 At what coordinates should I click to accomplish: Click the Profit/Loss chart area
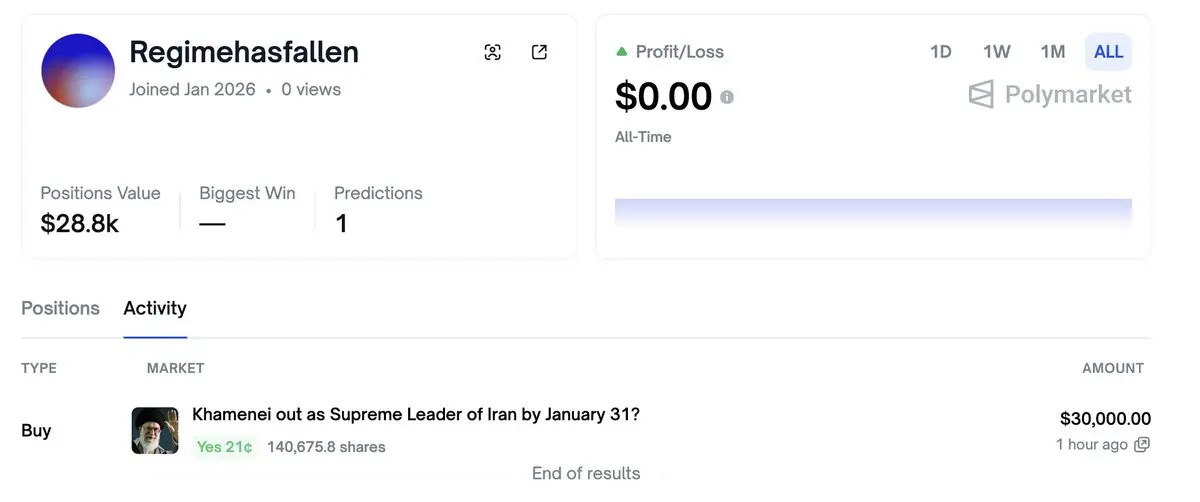pyautogui.click(x=872, y=212)
